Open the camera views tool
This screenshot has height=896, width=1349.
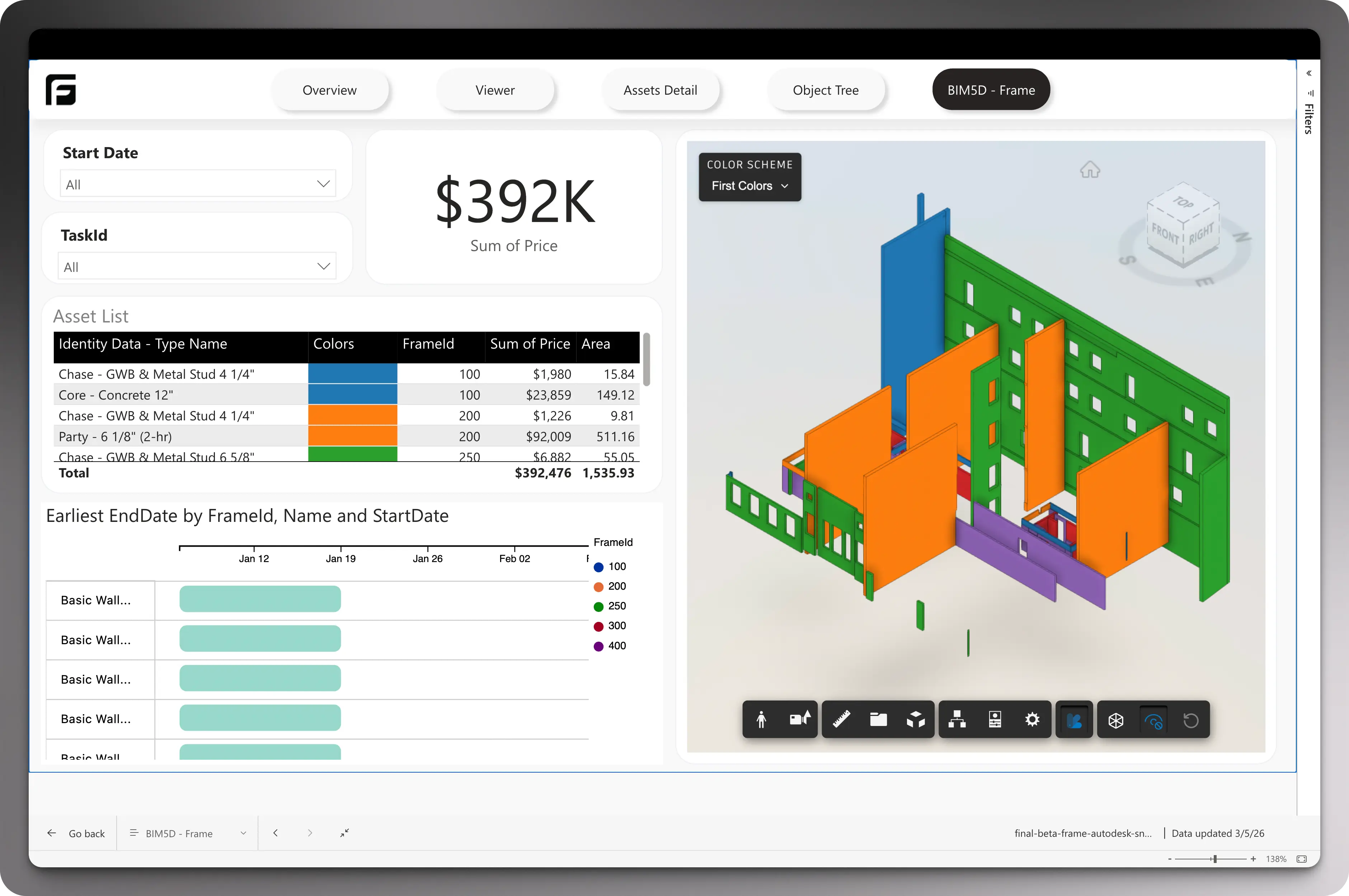pyautogui.click(x=800, y=720)
